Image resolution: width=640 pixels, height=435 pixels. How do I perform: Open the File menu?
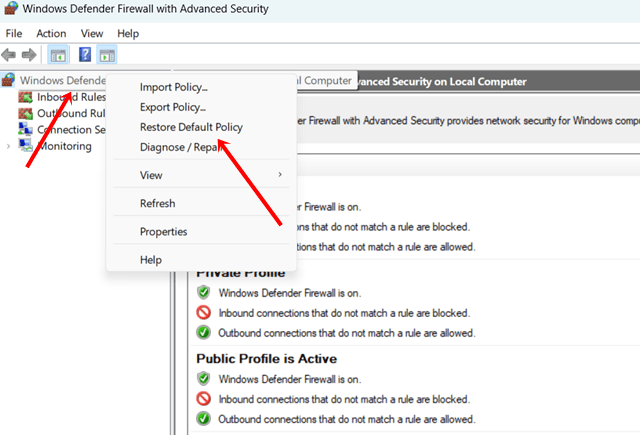pyautogui.click(x=14, y=33)
